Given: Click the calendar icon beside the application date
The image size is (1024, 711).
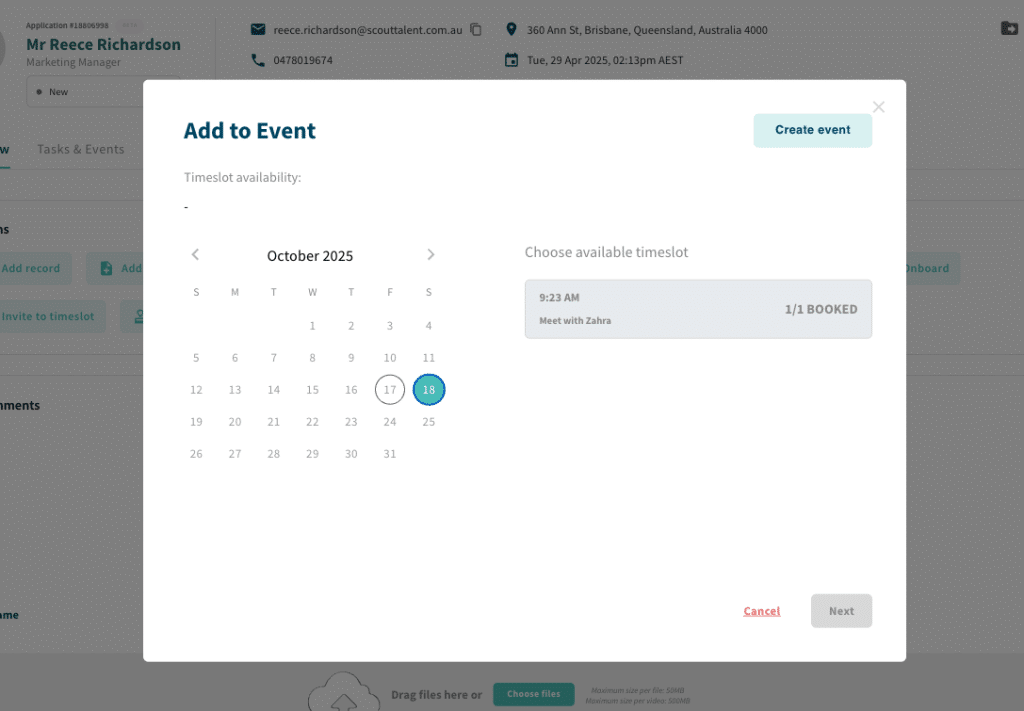Looking at the screenshot, I should pos(512,60).
